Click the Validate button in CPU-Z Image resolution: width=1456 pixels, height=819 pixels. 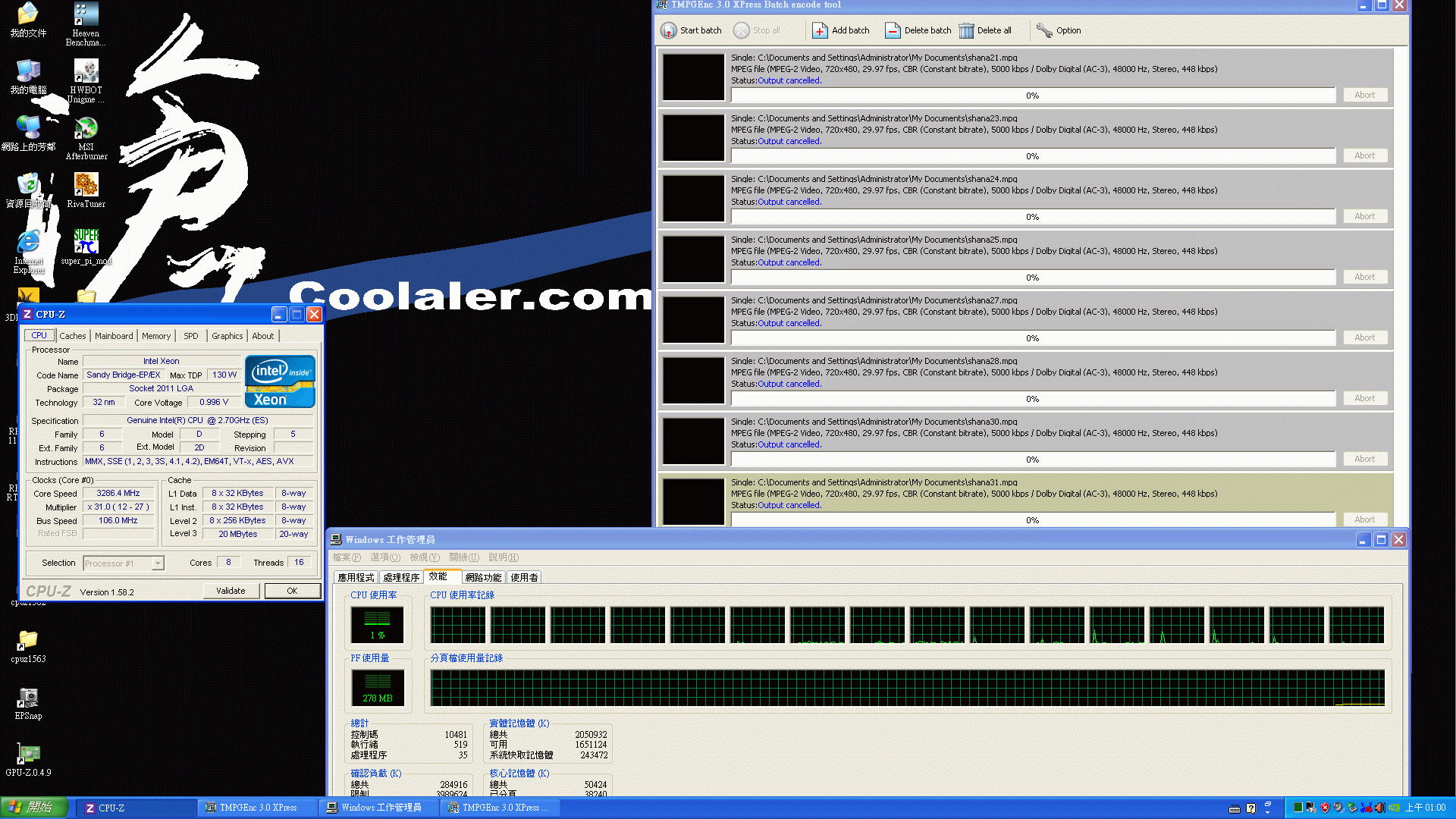(x=230, y=590)
